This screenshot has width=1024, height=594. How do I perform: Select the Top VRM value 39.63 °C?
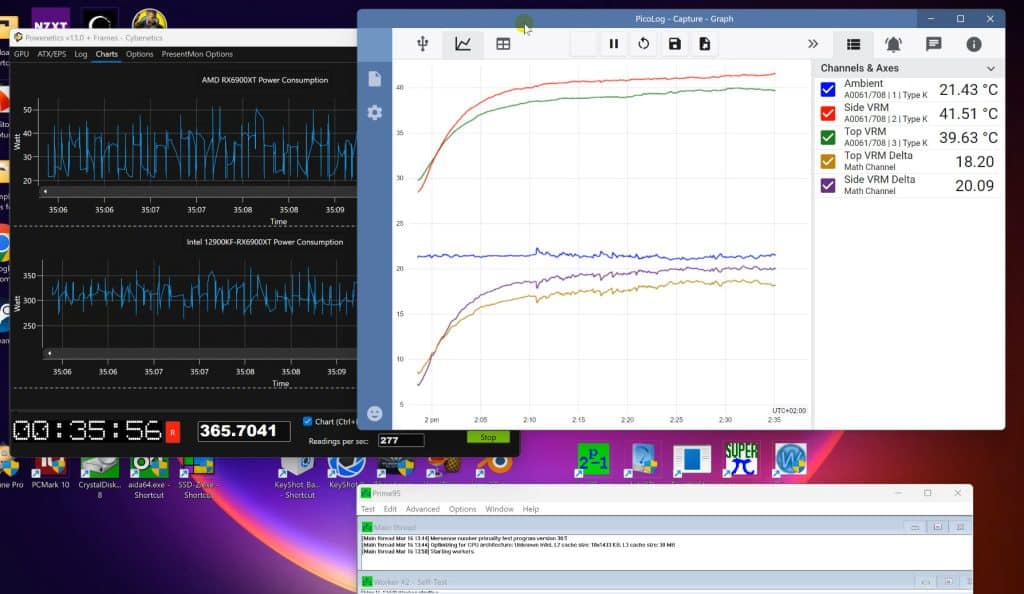tap(968, 138)
